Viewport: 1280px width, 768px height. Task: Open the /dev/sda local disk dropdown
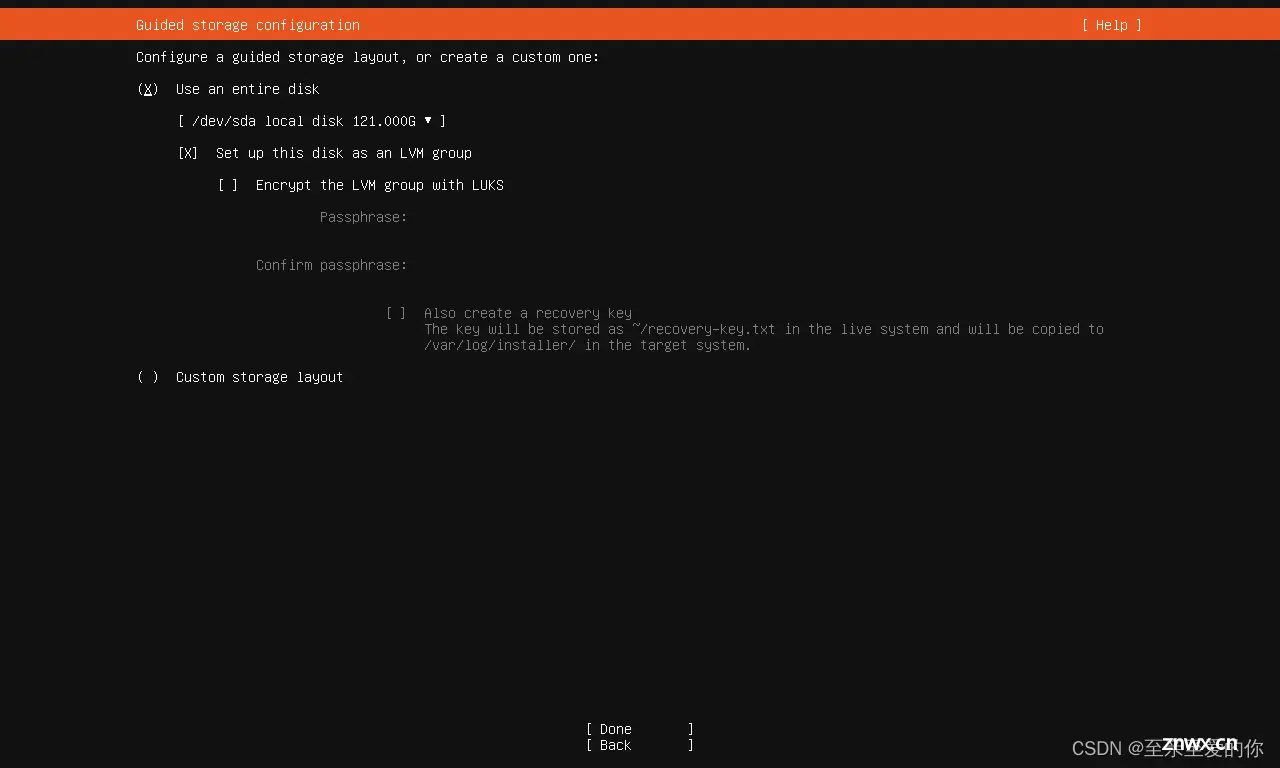click(x=312, y=121)
